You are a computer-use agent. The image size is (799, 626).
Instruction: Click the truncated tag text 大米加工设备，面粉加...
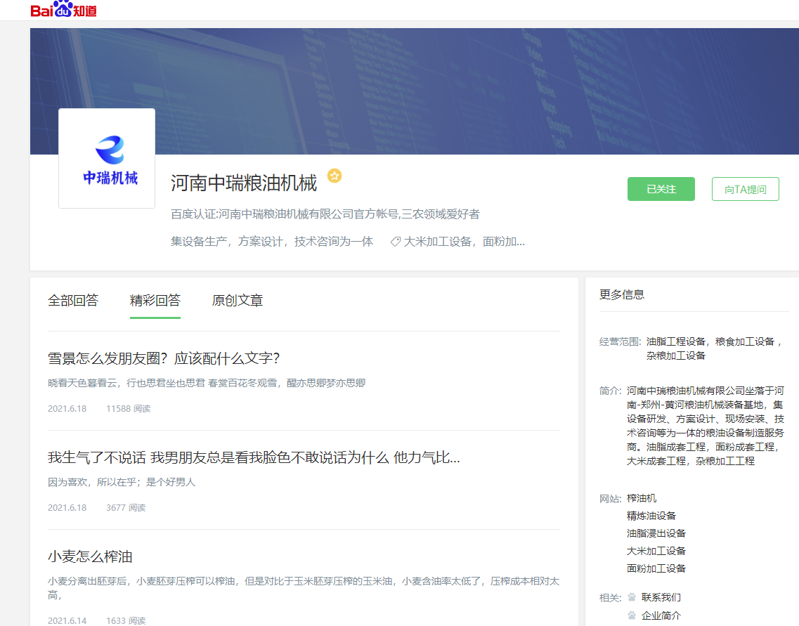coord(464,242)
